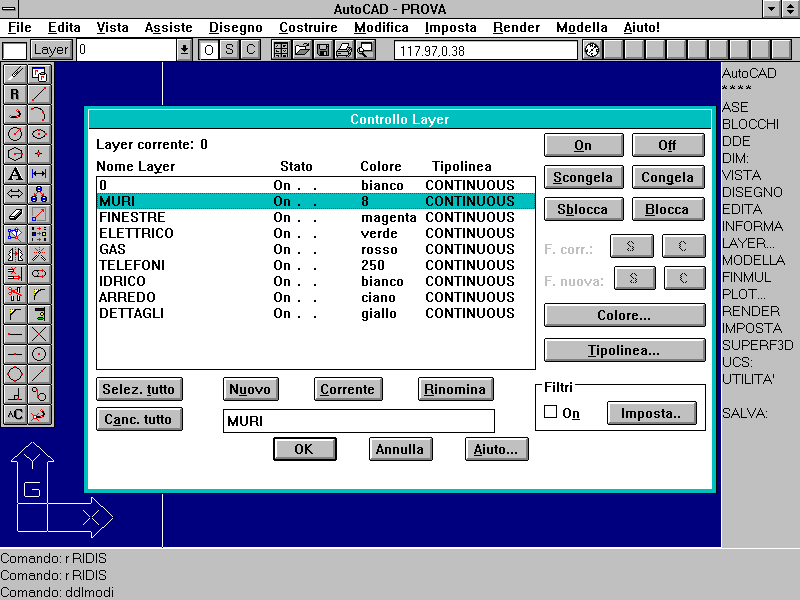Click the Save floppy disk icon
This screenshot has height=600, width=800.
(x=323, y=50)
